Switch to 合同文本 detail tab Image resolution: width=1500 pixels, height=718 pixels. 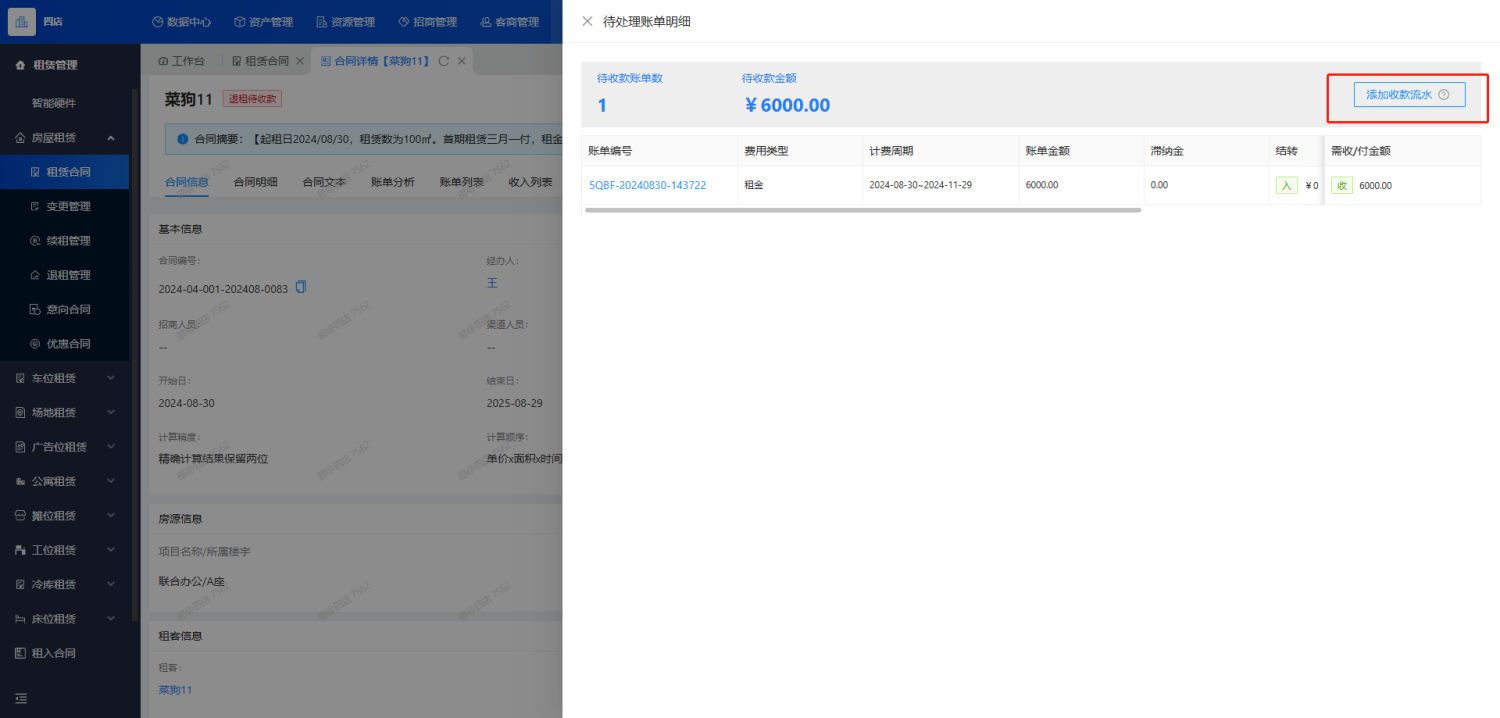click(x=324, y=182)
